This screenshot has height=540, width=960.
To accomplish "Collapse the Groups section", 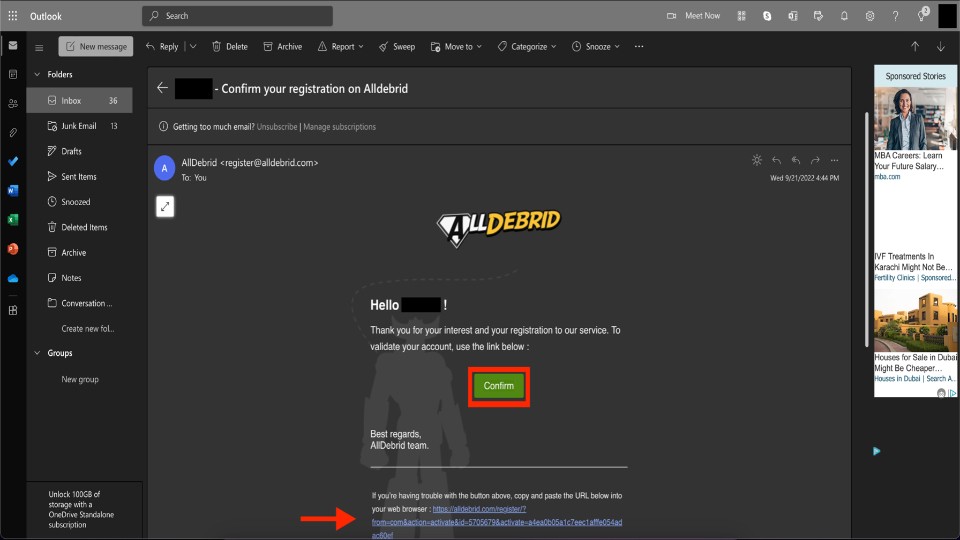I will pyautogui.click(x=37, y=353).
